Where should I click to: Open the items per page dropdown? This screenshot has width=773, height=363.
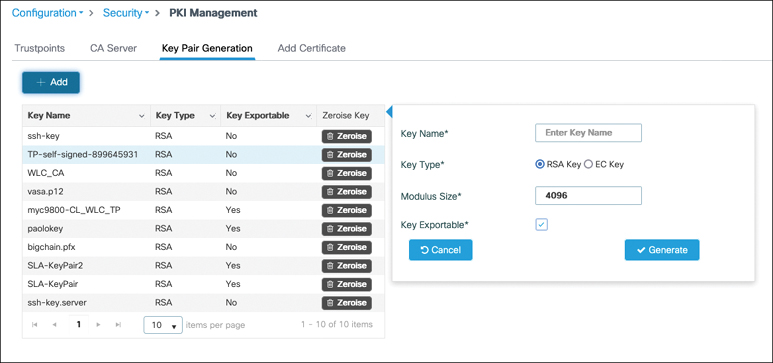click(163, 325)
